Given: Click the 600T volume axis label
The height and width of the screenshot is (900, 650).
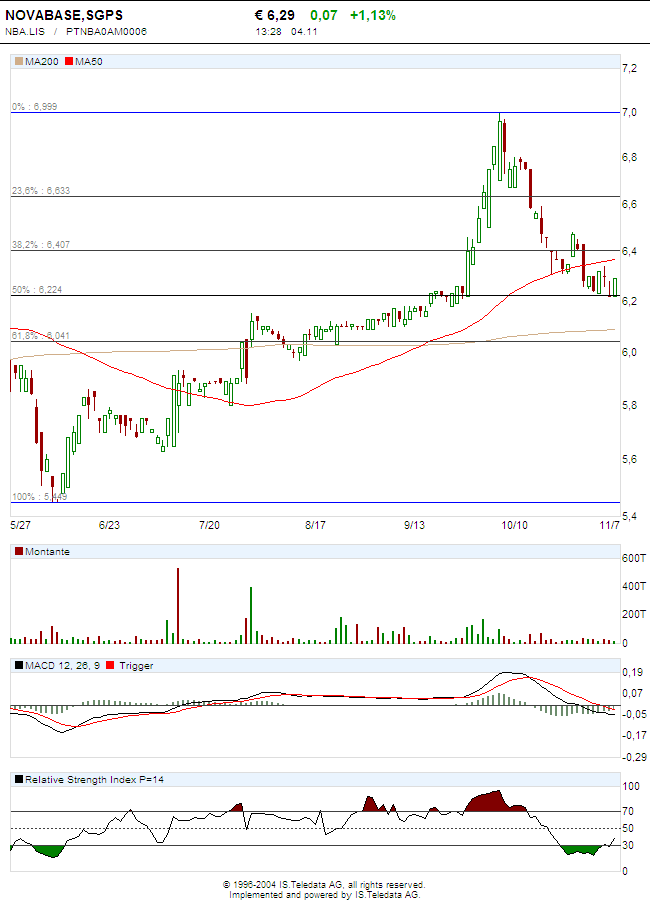Looking at the screenshot, I should (634, 558).
